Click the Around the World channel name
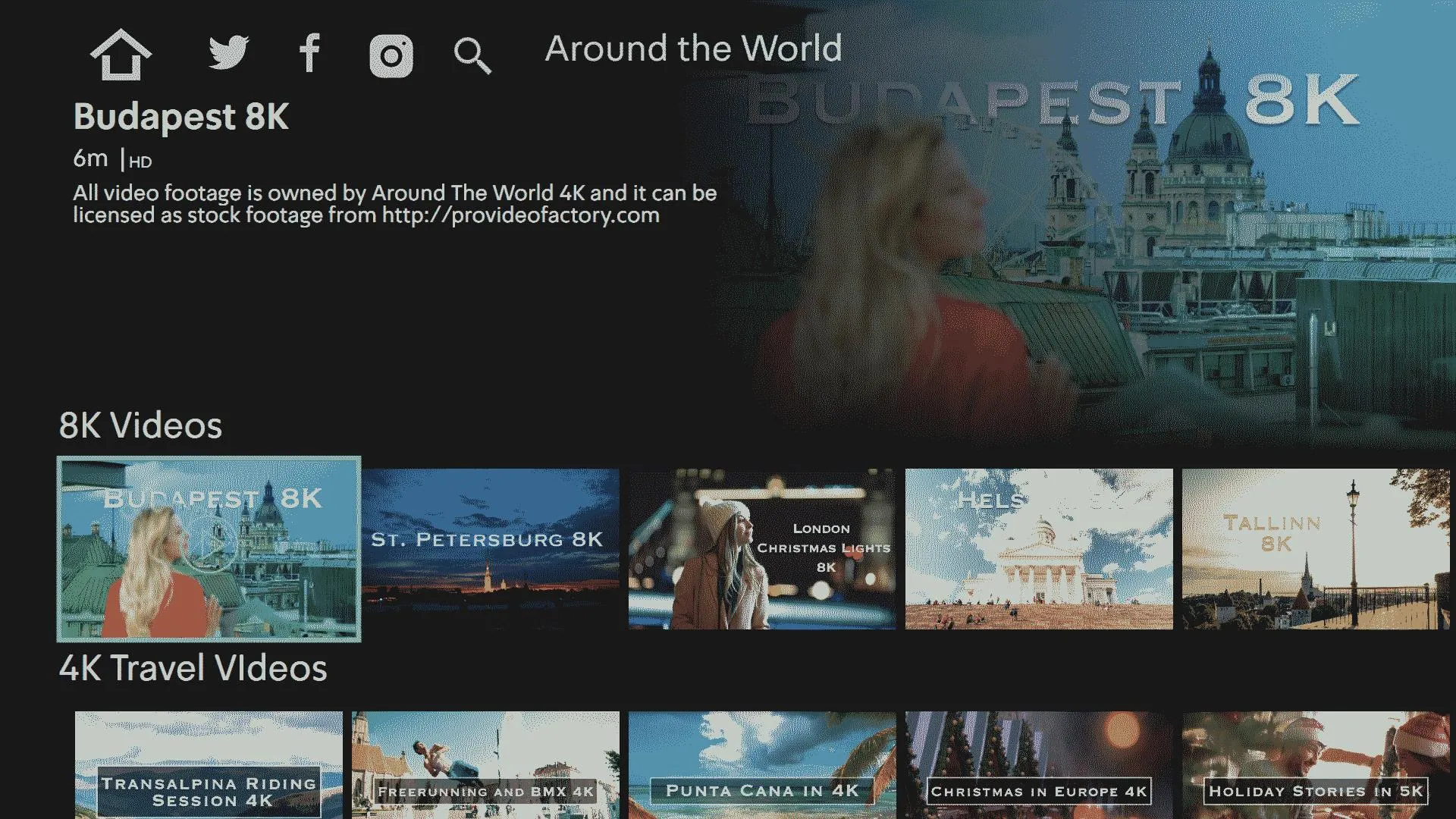The height and width of the screenshot is (819, 1456). (693, 48)
